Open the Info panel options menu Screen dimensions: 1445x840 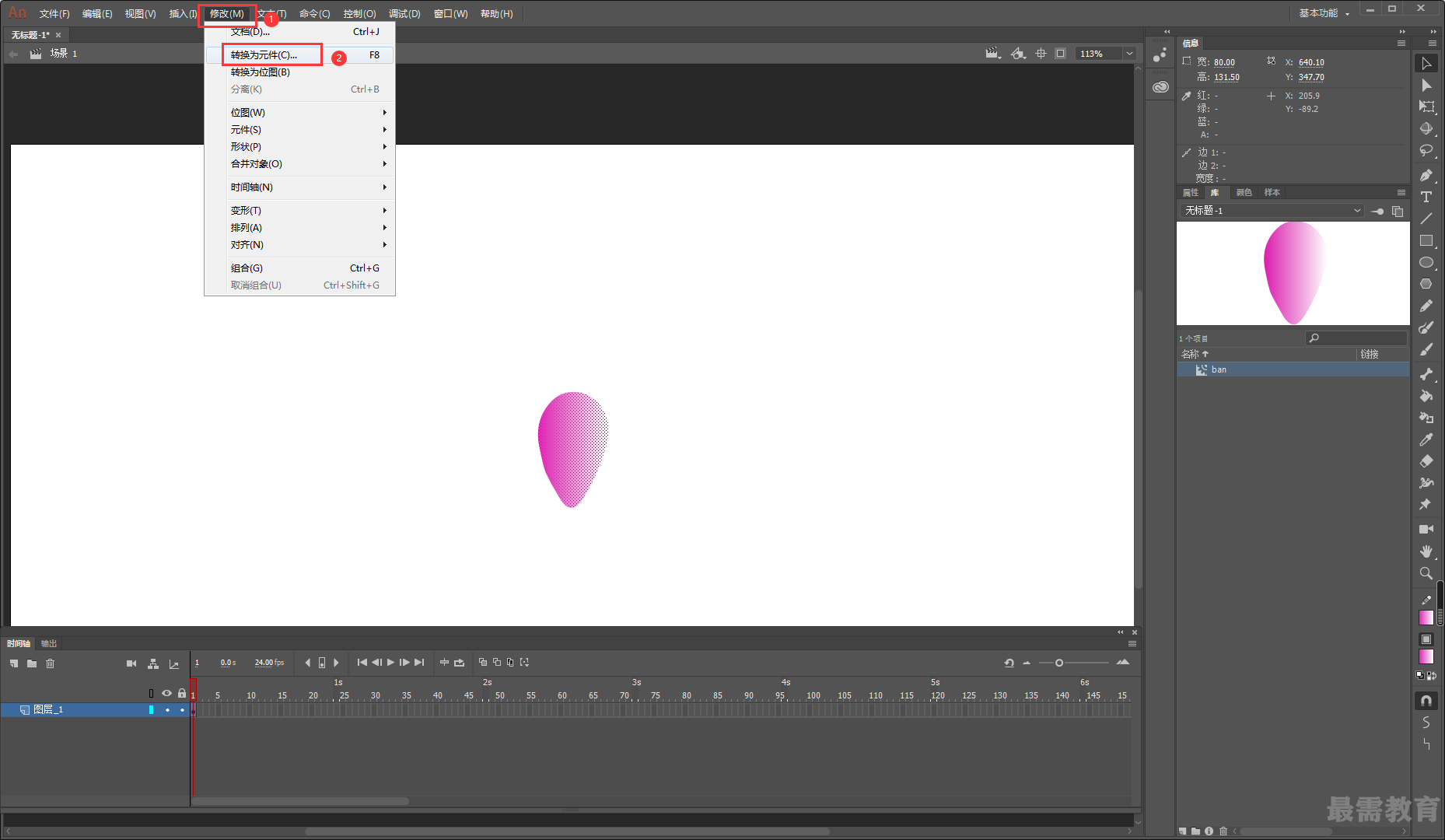click(x=1401, y=43)
